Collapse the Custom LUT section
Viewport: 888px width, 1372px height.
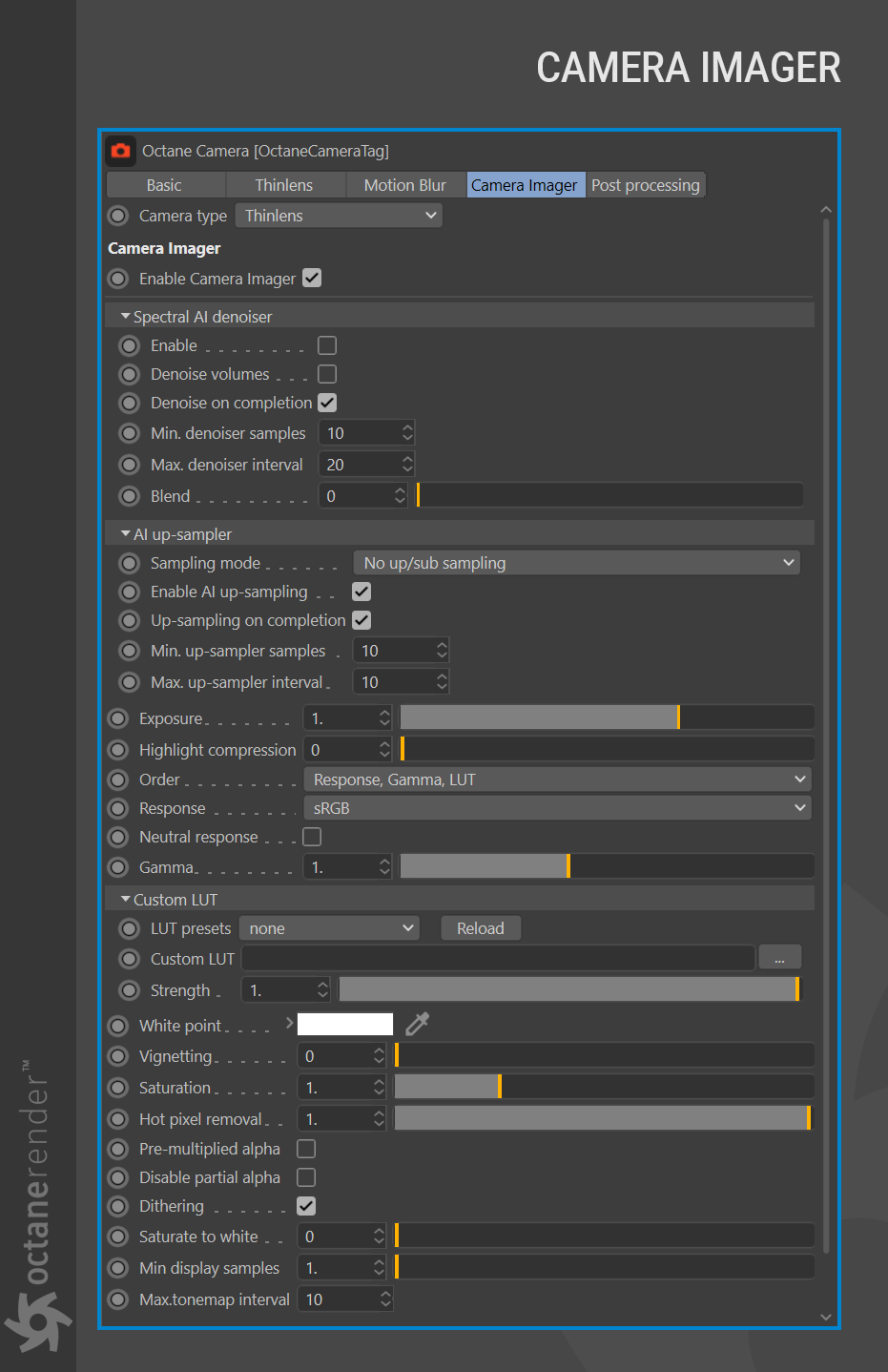click(x=126, y=899)
